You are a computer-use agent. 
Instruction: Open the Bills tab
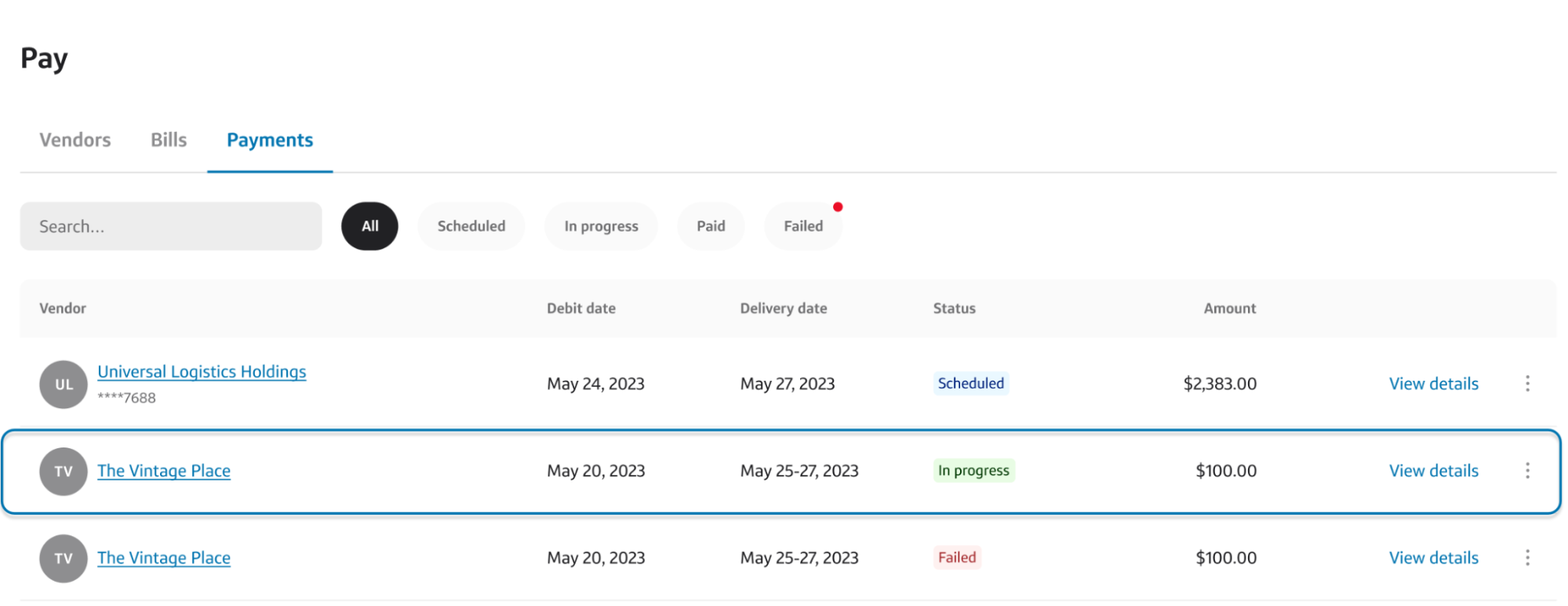tap(168, 140)
